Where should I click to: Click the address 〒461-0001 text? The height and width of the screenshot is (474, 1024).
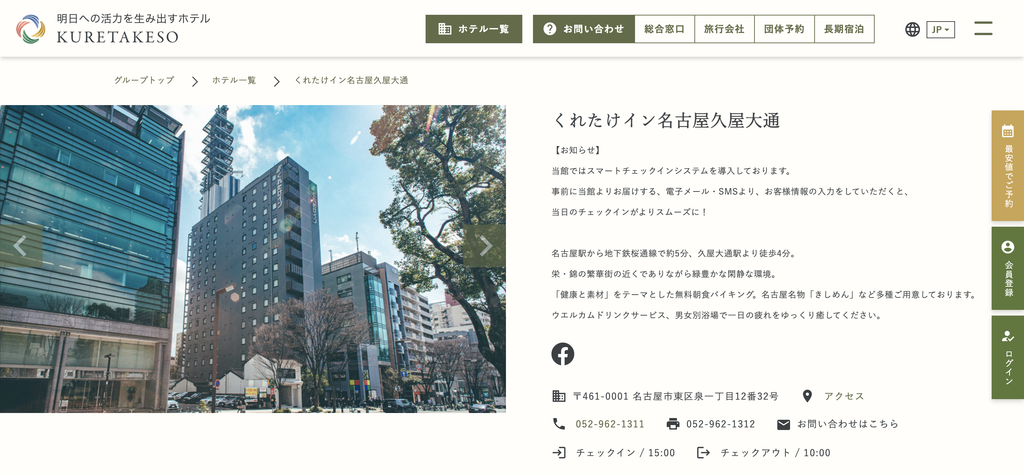(676, 396)
